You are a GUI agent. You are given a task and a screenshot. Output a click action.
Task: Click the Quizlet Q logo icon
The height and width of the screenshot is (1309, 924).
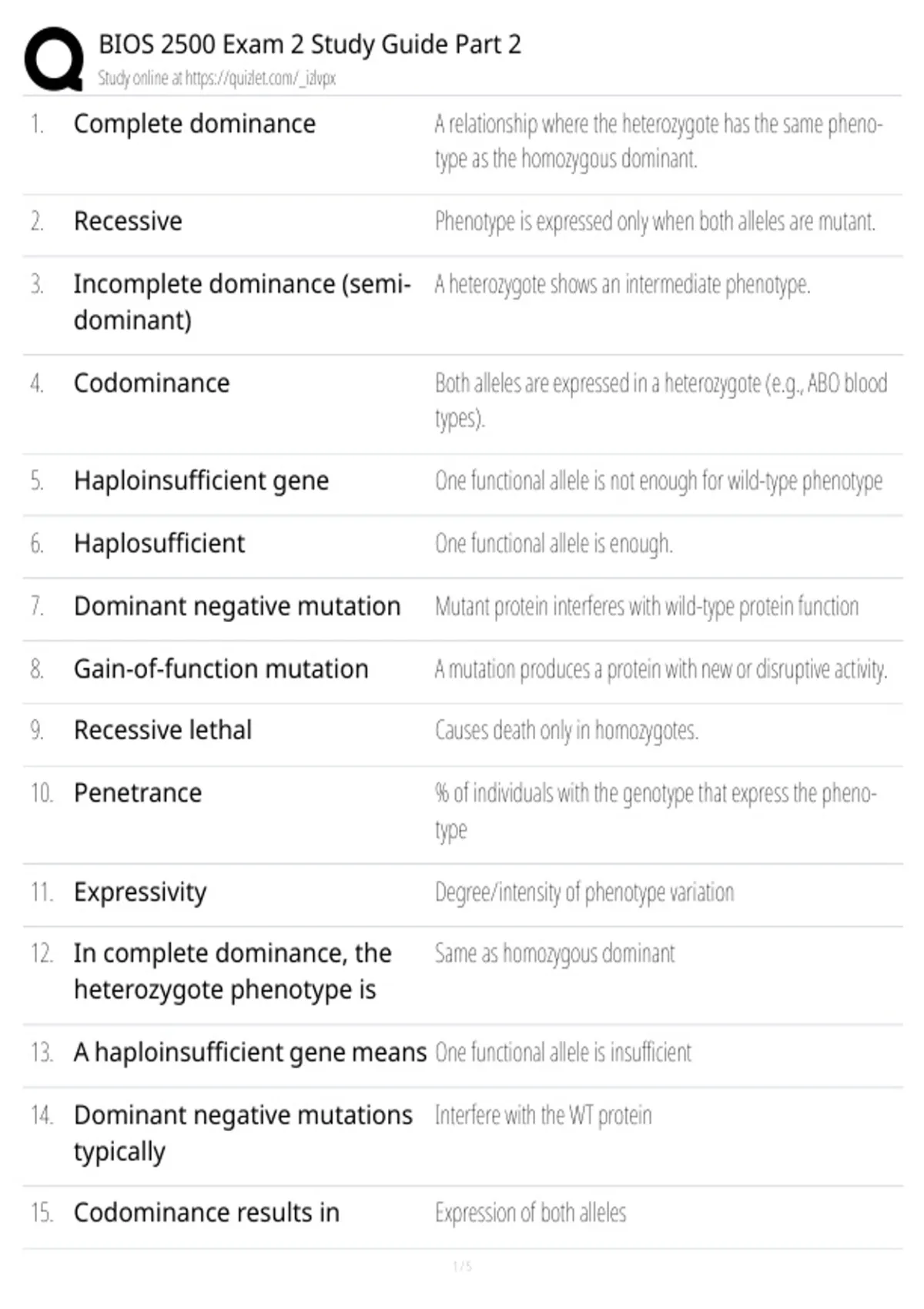[54, 59]
